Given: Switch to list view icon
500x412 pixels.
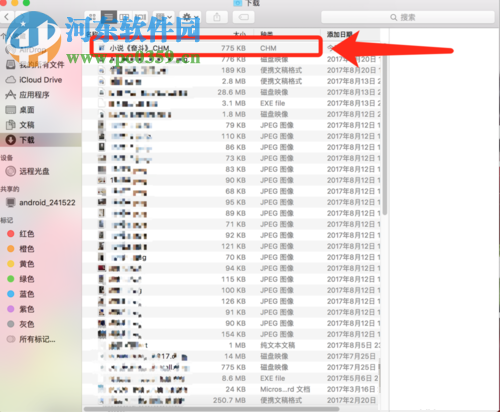Looking at the screenshot, I should [109, 17].
